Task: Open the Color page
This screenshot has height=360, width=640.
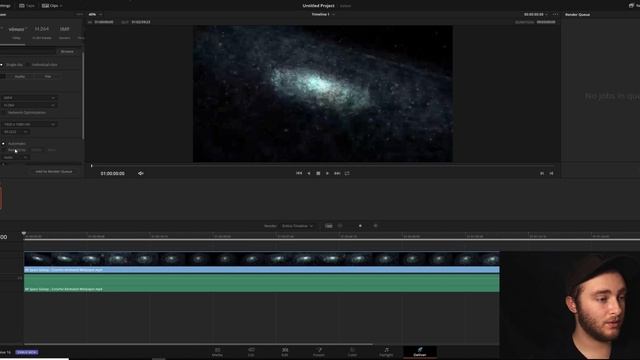Action: pos(352,352)
